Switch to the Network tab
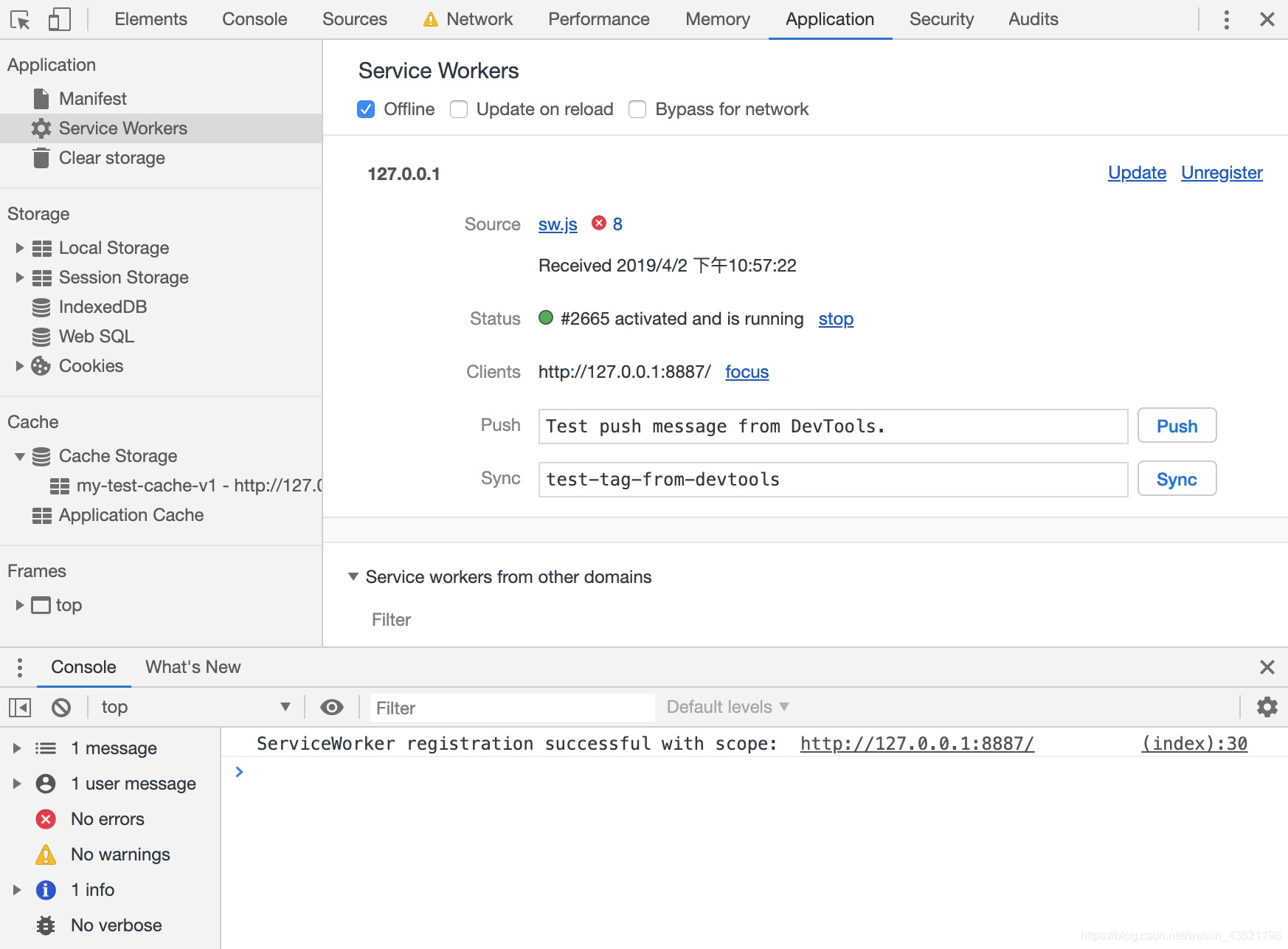The height and width of the screenshot is (949, 1288). pyautogui.click(x=468, y=19)
